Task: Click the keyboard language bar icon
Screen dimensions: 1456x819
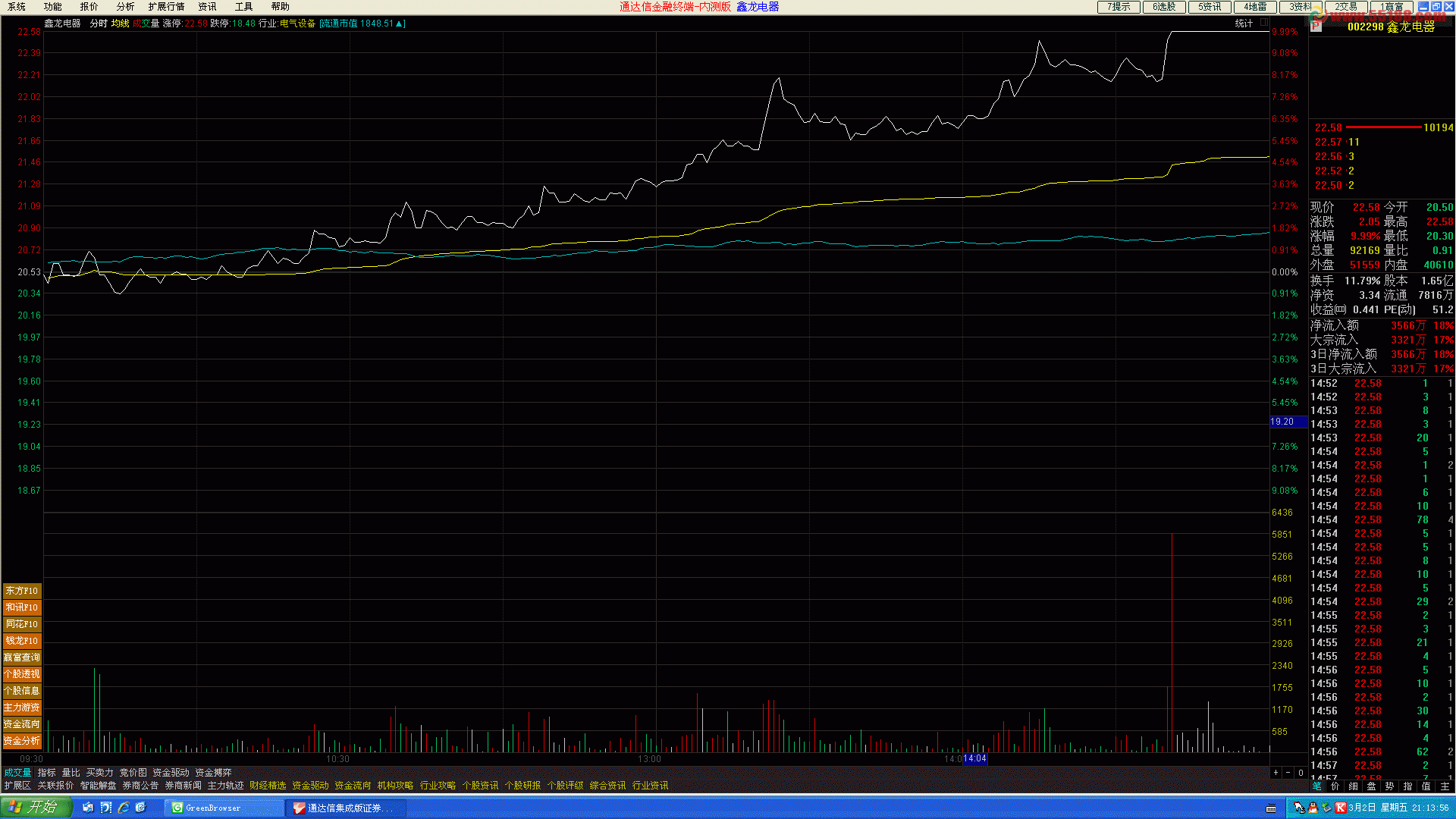Action: point(1271,808)
